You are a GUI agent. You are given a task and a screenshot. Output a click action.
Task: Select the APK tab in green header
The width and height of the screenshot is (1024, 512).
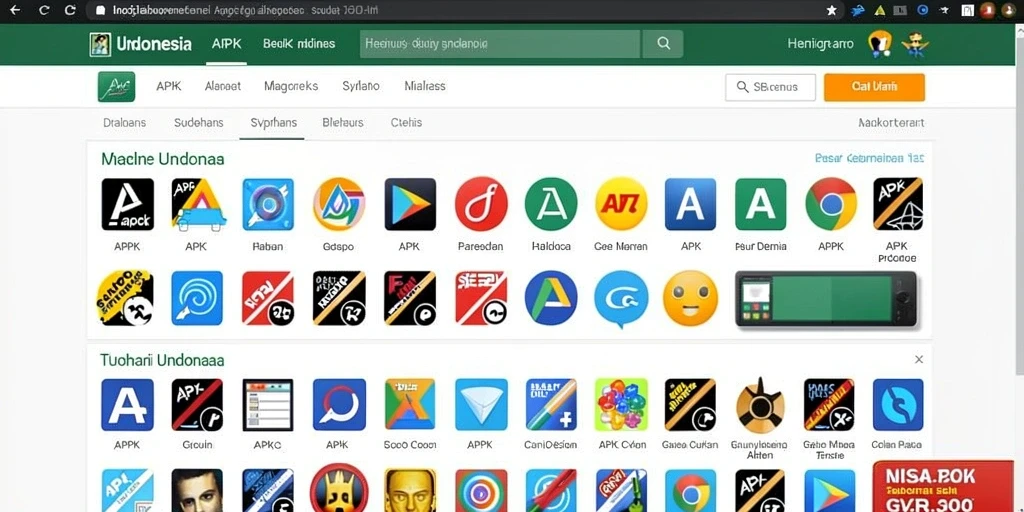tap(227, 44)
